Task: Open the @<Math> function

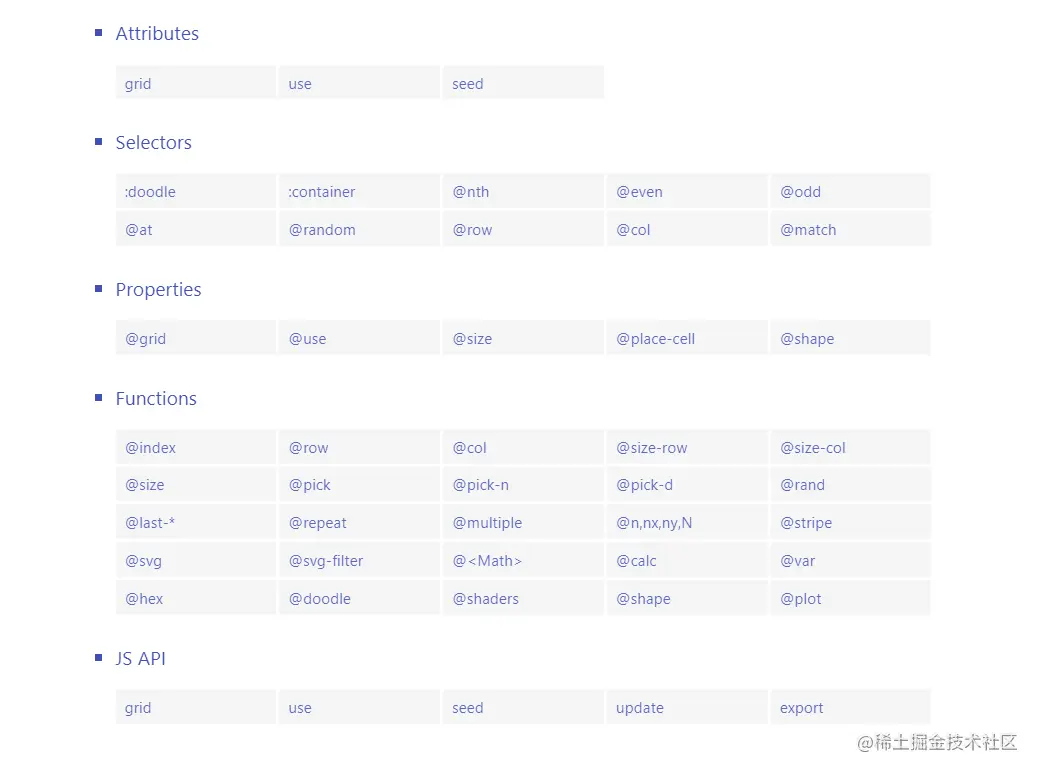Action: pyautogui.click(x=523, y=560)
